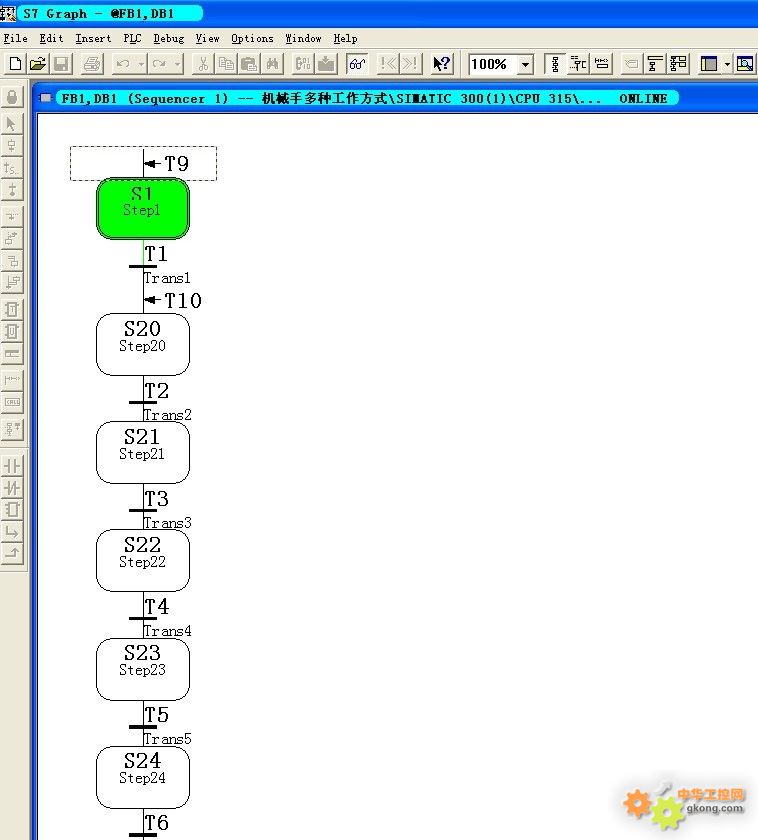The height and width of the screenshot is (840, 758).
Task: Close the ladder branch tool
Action: click(12, 553)
